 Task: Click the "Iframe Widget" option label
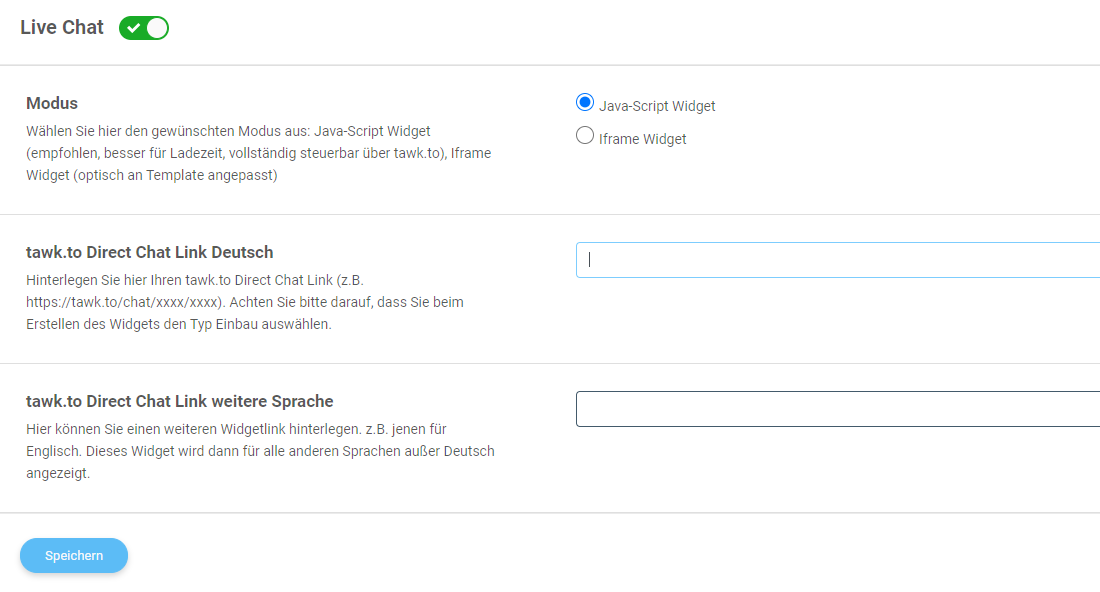[x=642, y=139]
